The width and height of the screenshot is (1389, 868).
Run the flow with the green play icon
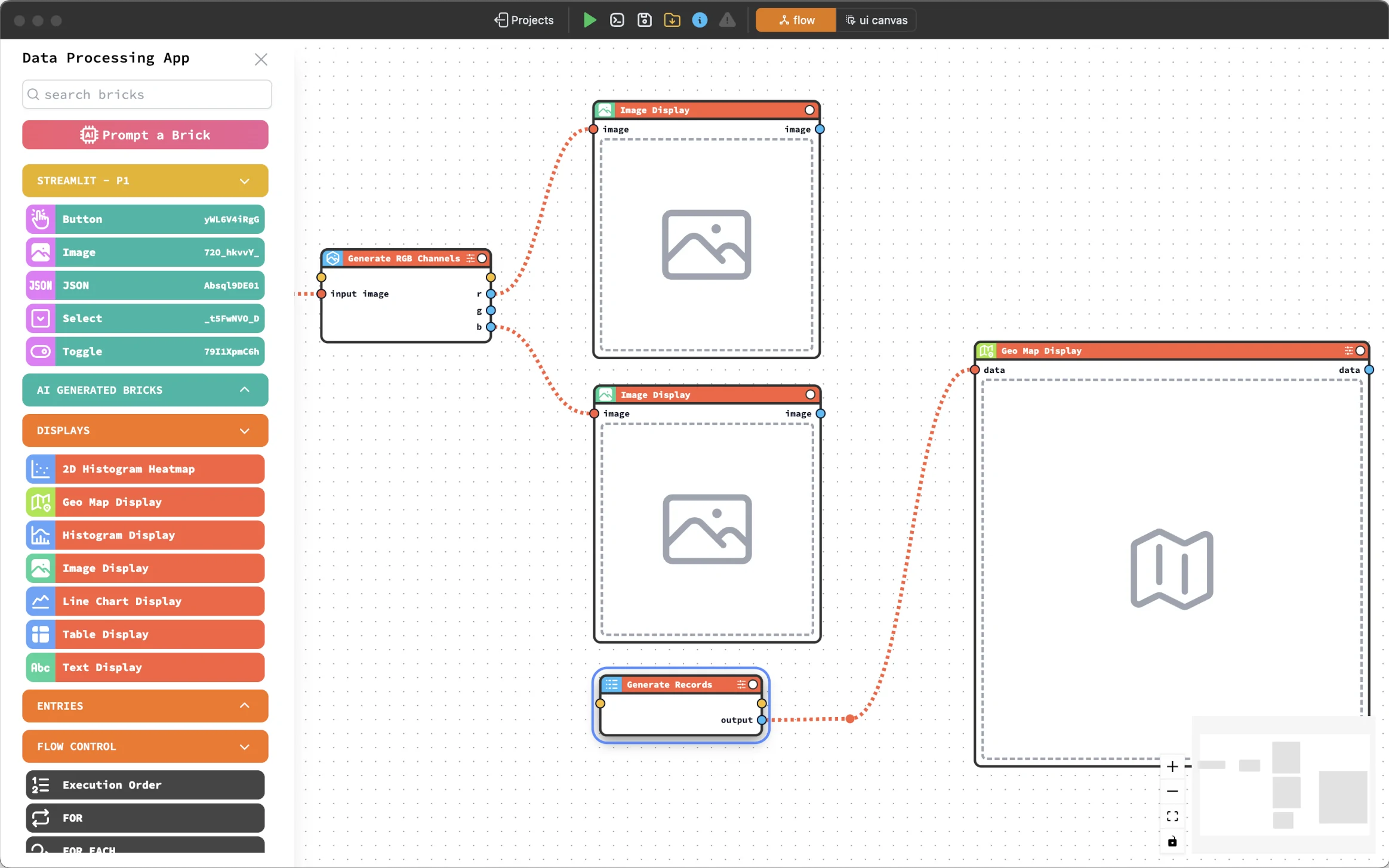(589, 20)
